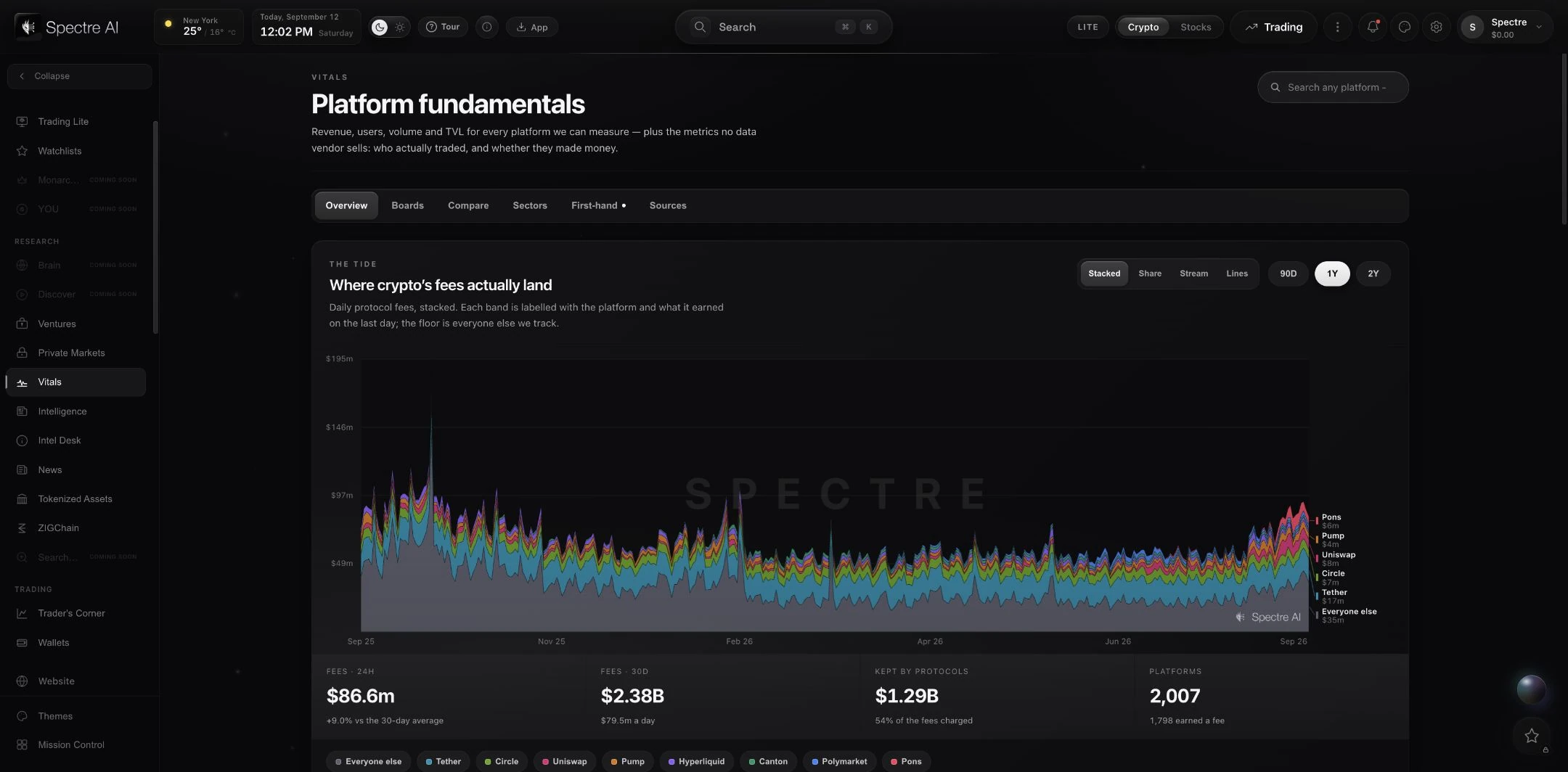Click the 12:02 PM date and time widget
This screenshot has width=1568, height=772.
[306, 28]
